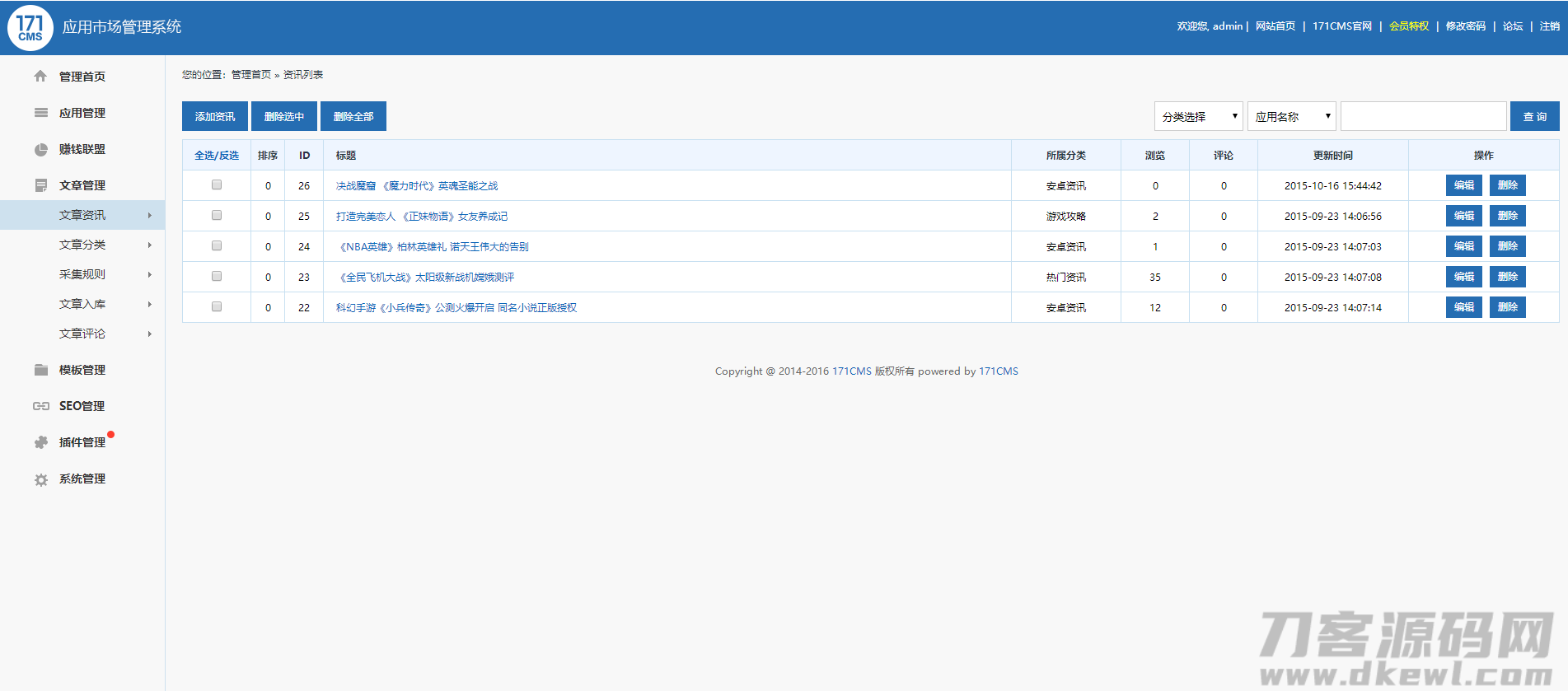1568x691 pixels.
Task: Click the gear icon beside 系统管理
Action: click(40, 479)
